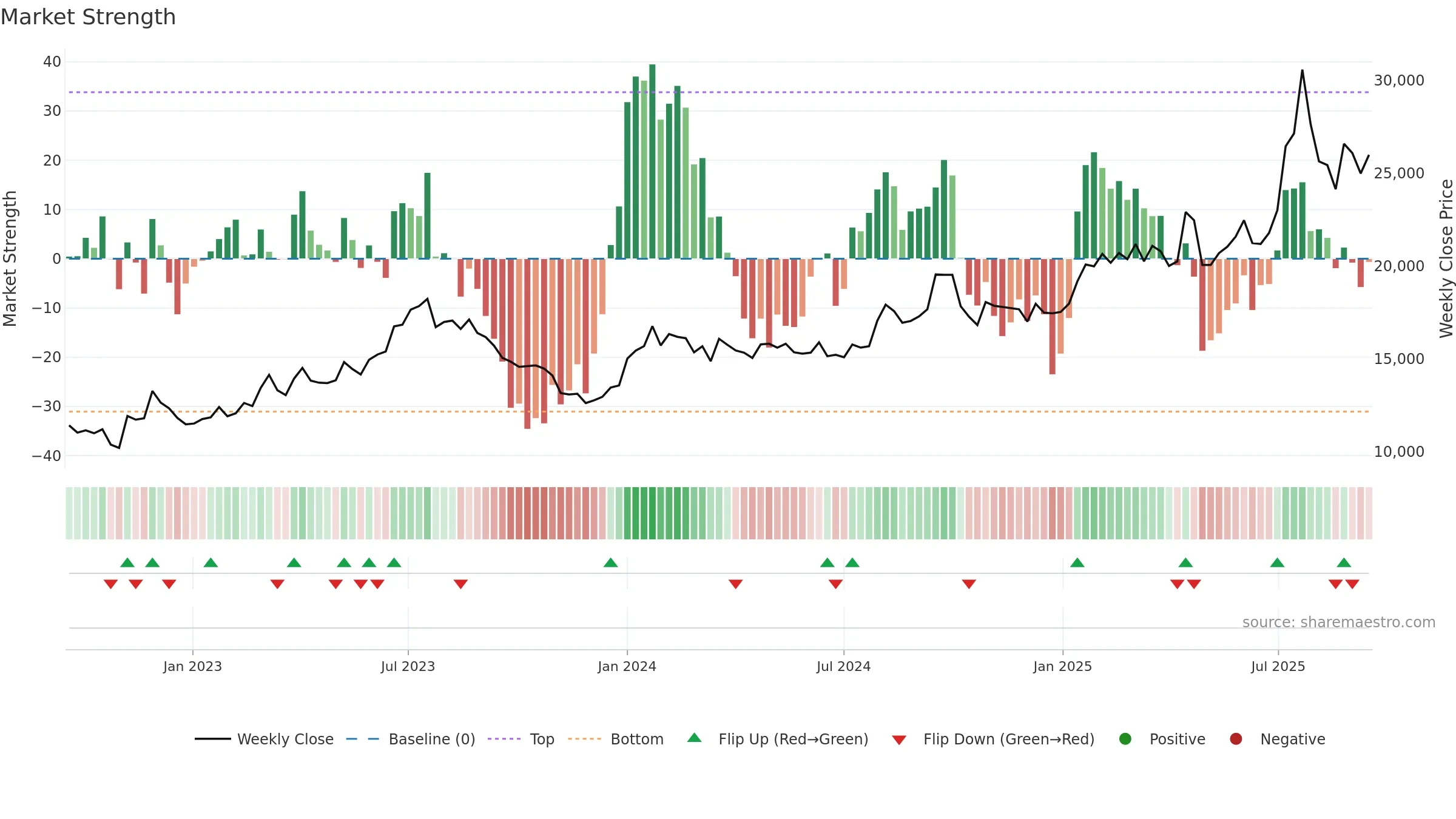The height and width of the screenshot is (819, 1456).
Task: Toggle the Positive legend entry
Action: pyautogui.click(x=1162, y=739)
